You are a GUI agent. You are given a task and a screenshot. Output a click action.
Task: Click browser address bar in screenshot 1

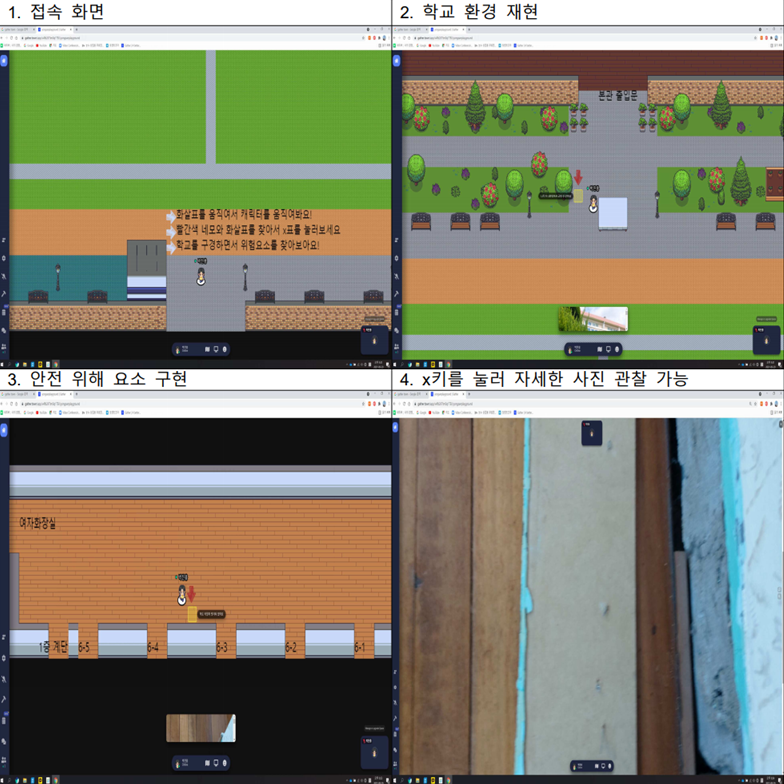(190, 38)
